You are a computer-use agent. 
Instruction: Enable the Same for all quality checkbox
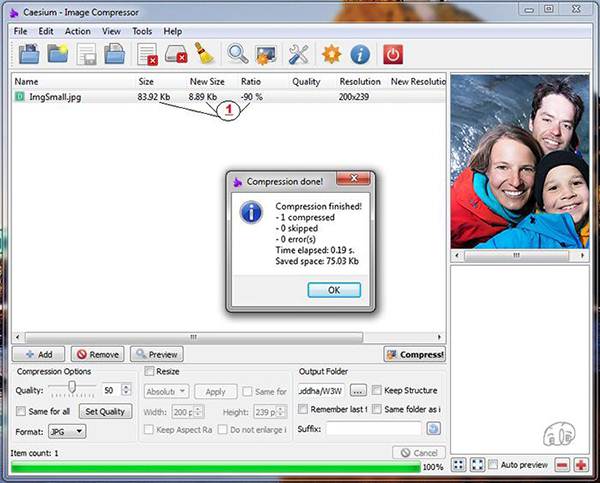click(21, 411)
